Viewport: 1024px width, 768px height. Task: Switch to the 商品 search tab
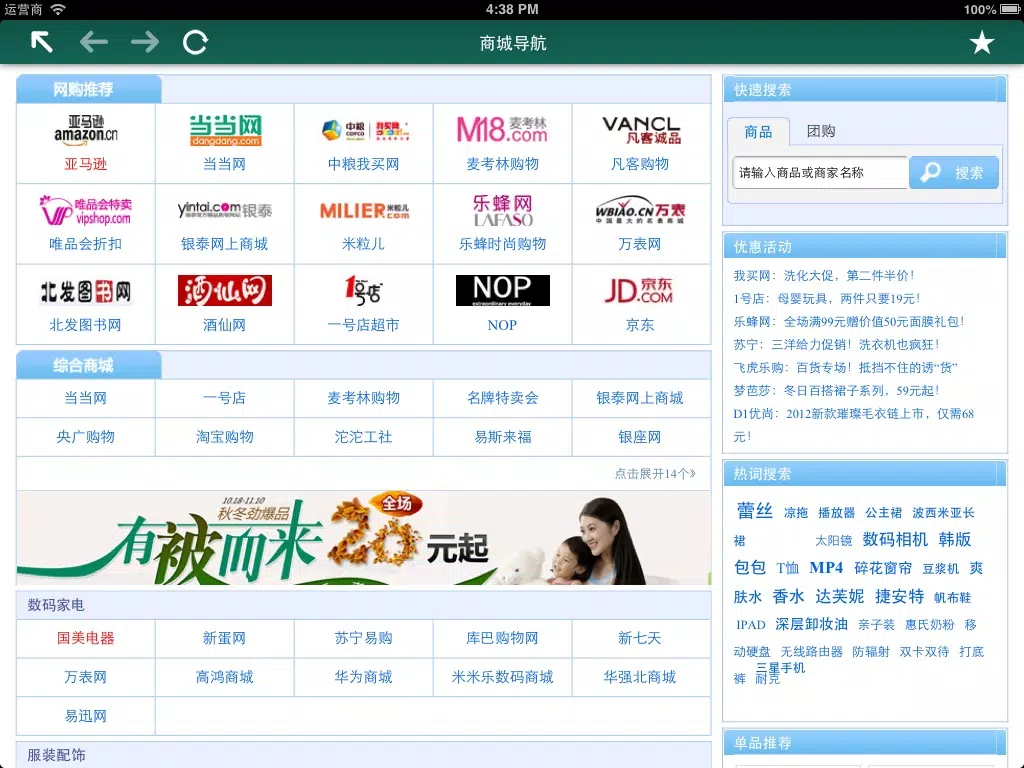758,132
